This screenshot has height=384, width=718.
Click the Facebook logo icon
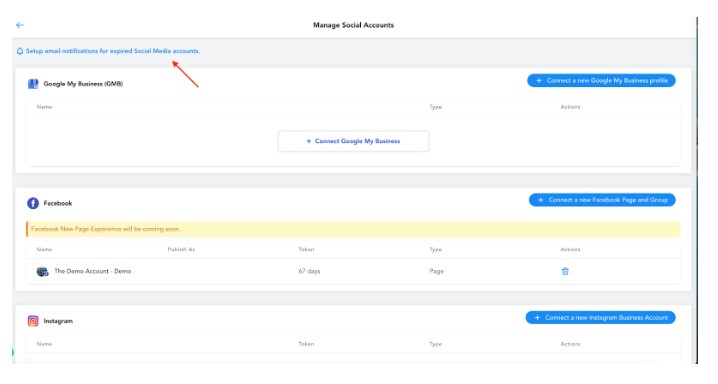tap(33, 203)
